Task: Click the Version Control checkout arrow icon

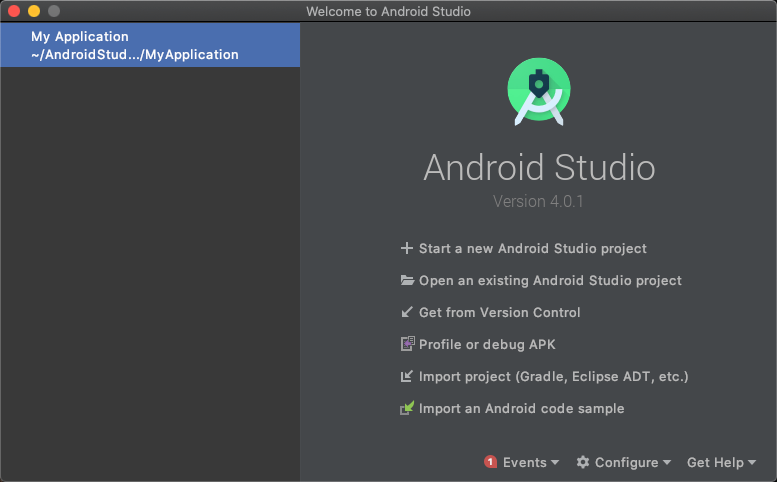Action: click(407, 312)
